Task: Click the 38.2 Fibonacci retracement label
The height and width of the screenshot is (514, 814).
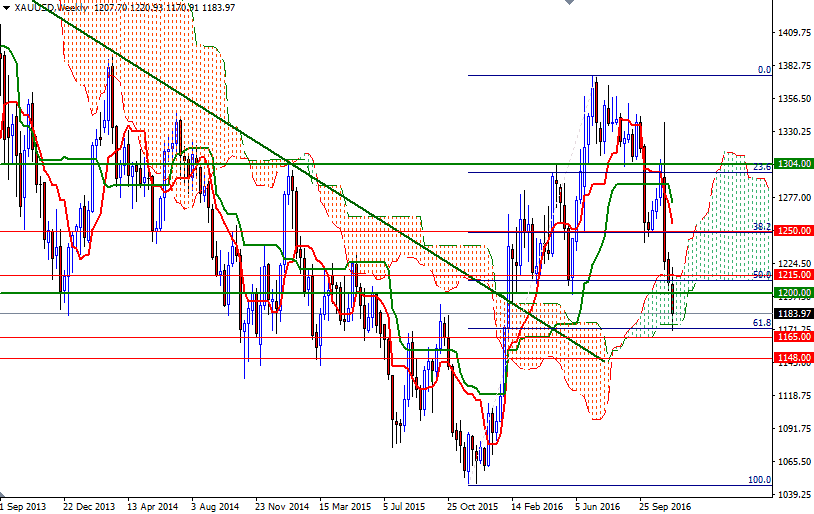Action: 761,227
